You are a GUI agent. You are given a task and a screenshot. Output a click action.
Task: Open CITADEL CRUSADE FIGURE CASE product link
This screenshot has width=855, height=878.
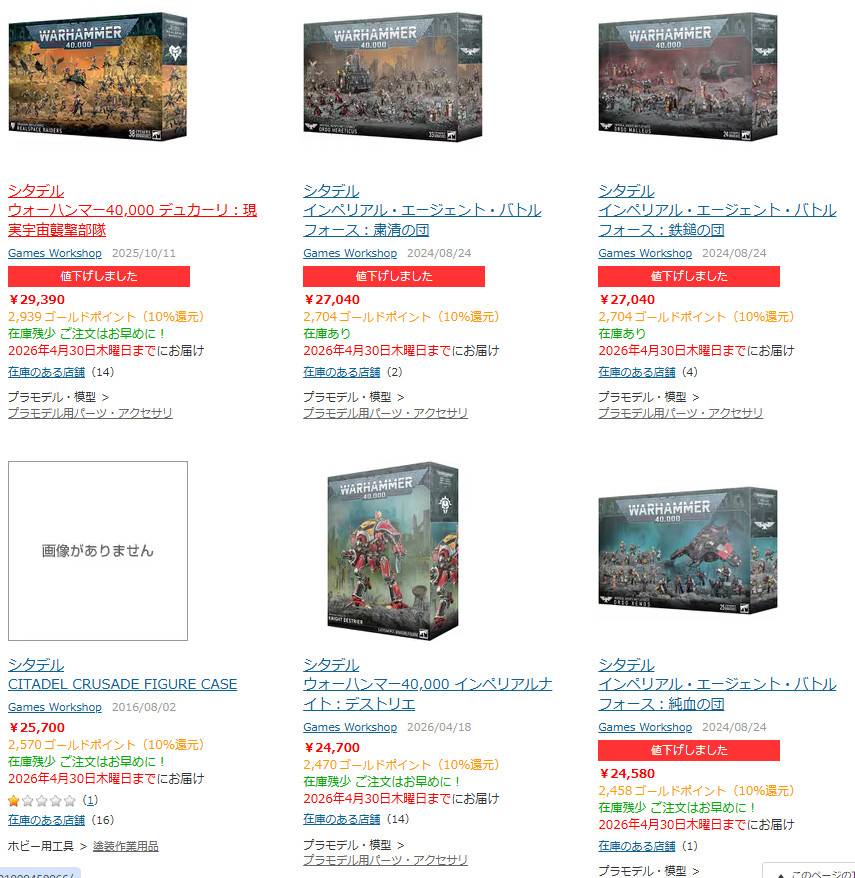[x=123, y=684]
